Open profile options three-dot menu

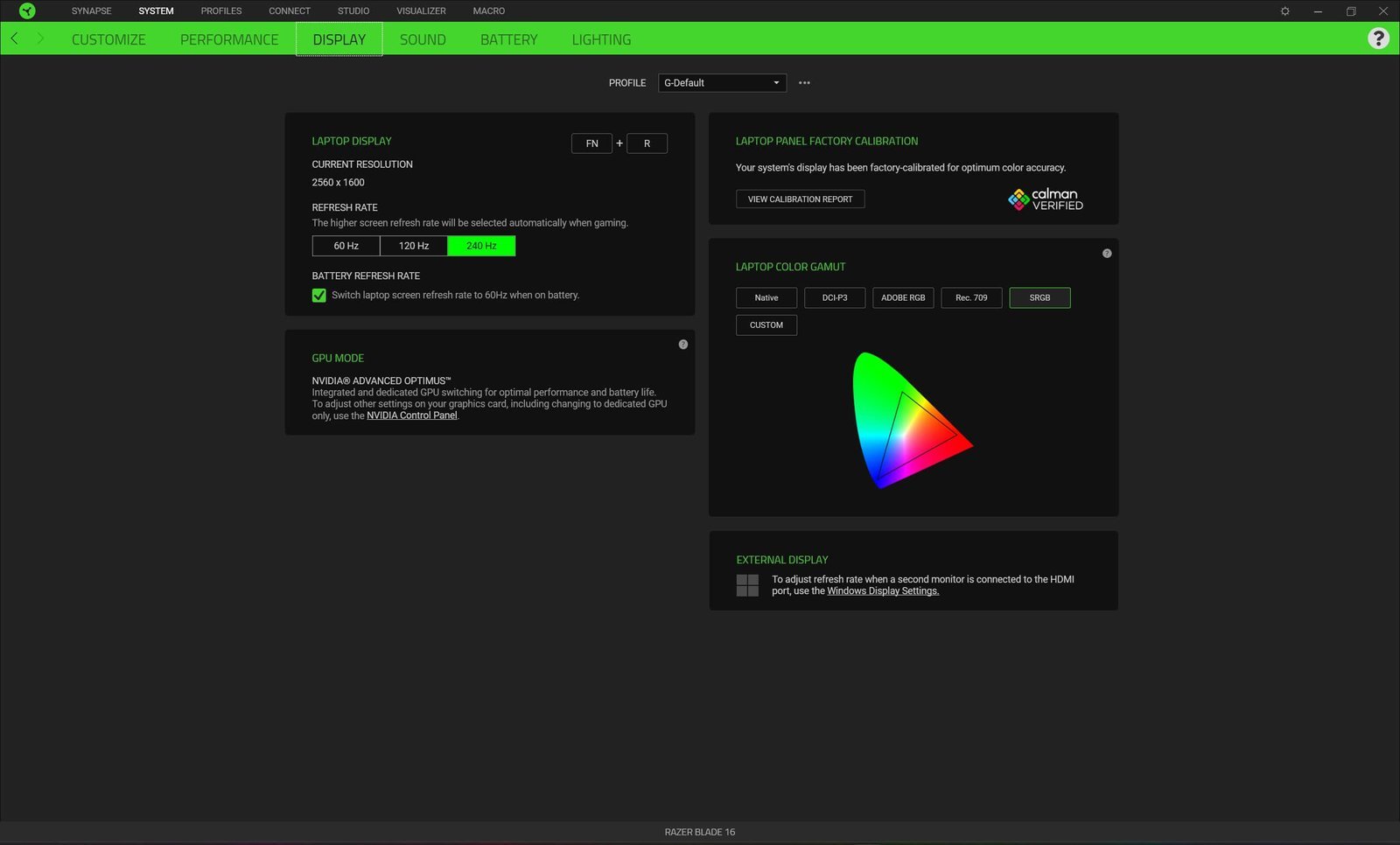click(x=804, y=83)
